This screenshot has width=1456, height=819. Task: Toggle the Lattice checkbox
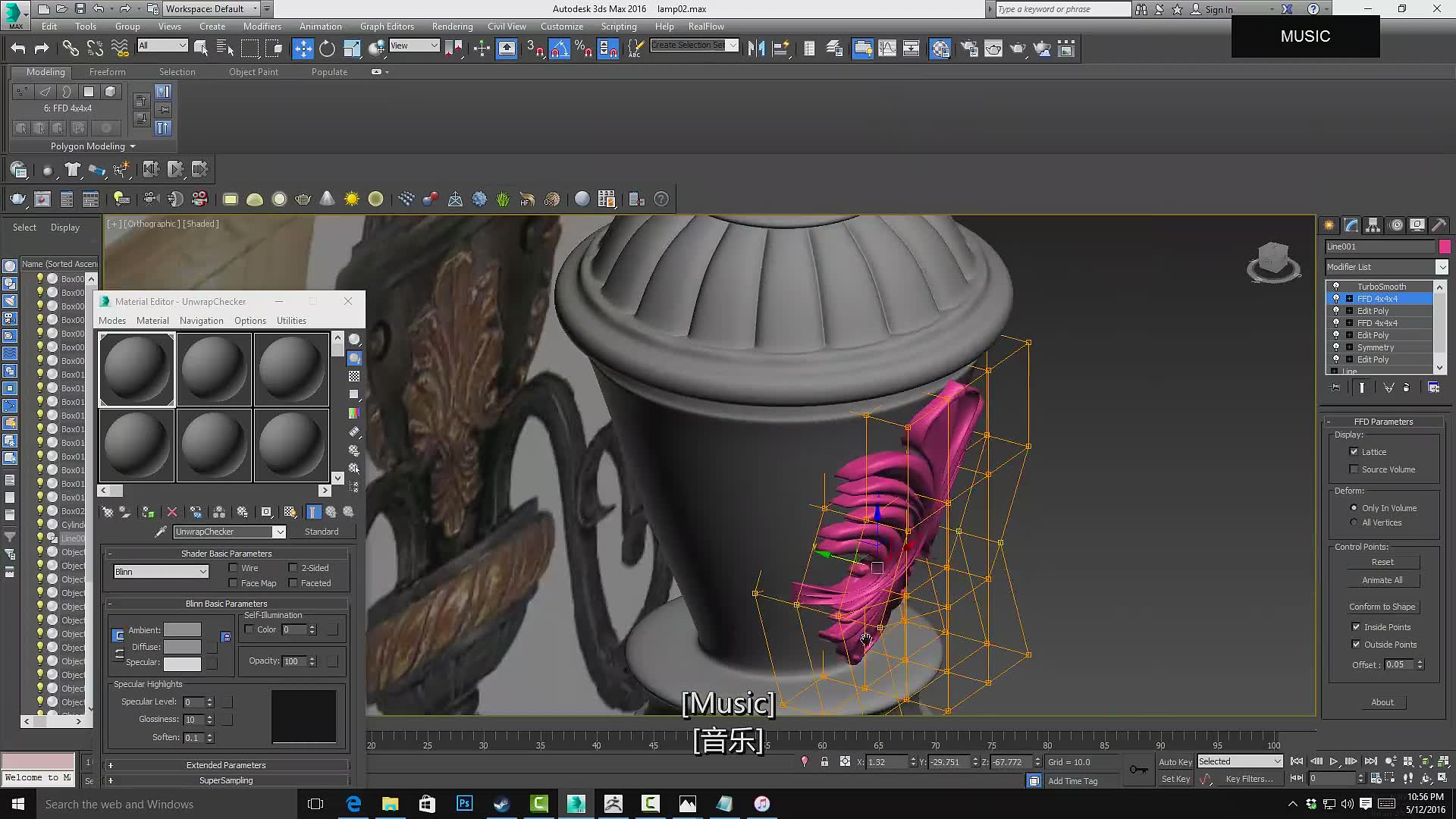pyautogui.click(x=1354, y=452)
